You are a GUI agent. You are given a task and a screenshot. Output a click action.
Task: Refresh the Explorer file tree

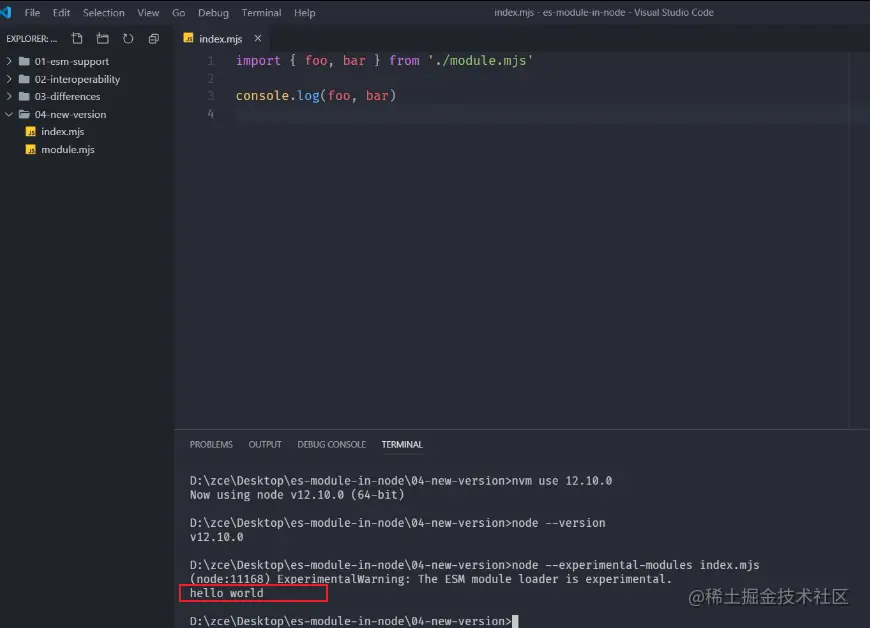pos(128,38)
